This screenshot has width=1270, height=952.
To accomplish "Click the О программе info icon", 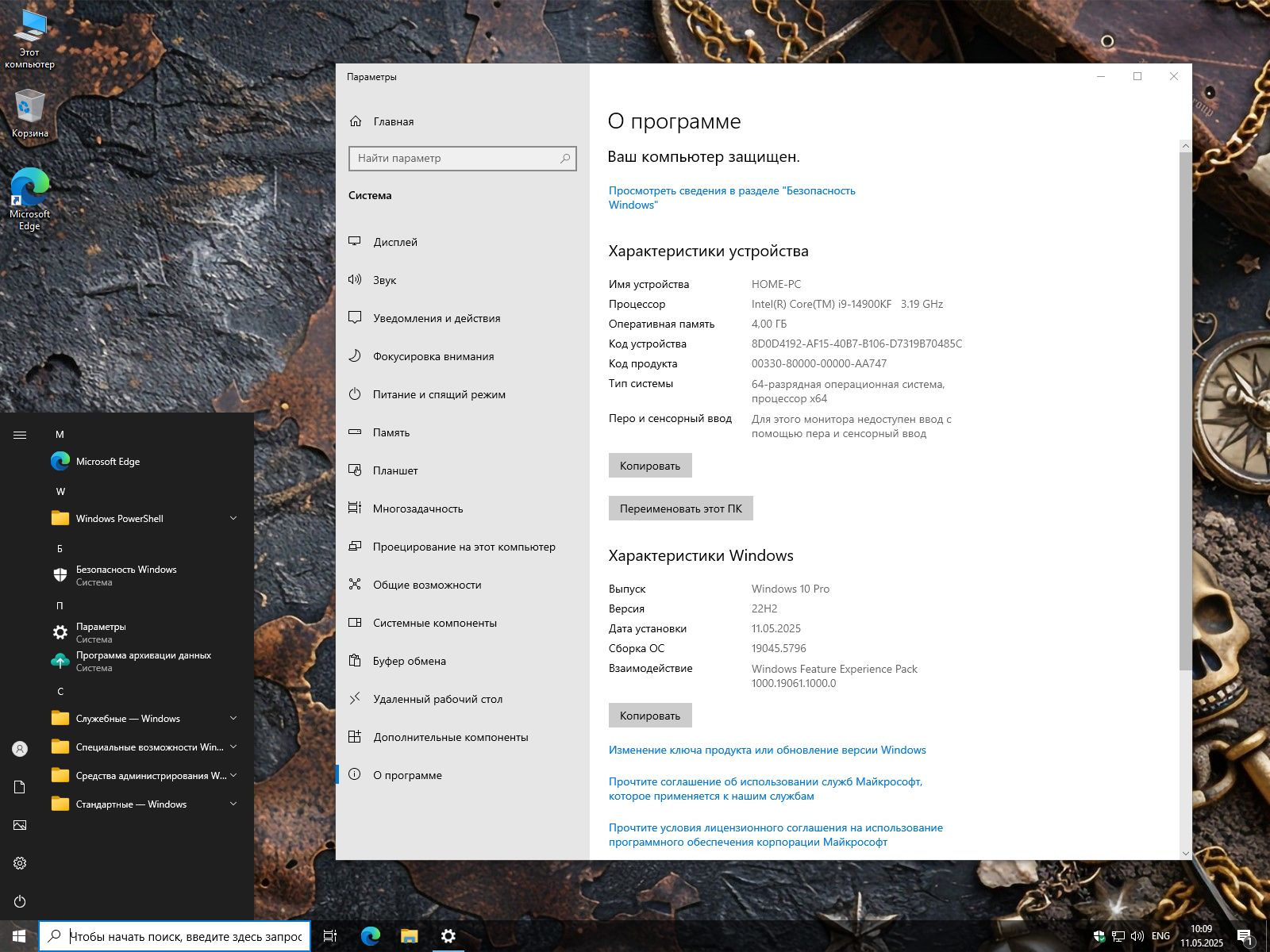I will coord(355,775).
